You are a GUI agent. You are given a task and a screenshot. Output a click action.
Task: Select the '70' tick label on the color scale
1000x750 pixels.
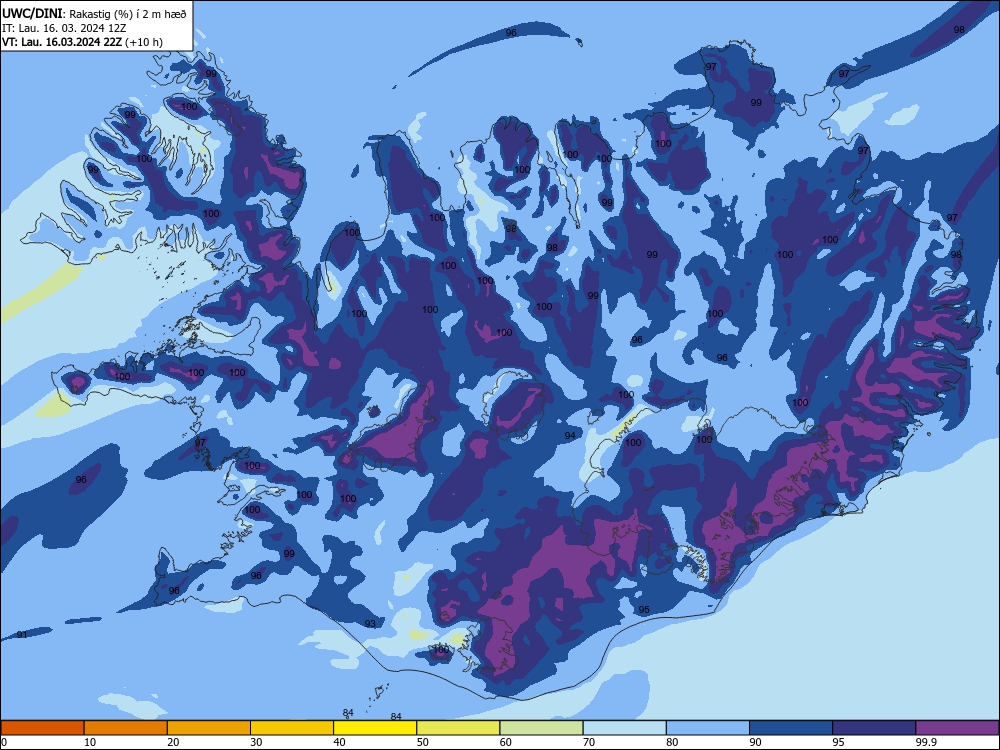[589, 742]
